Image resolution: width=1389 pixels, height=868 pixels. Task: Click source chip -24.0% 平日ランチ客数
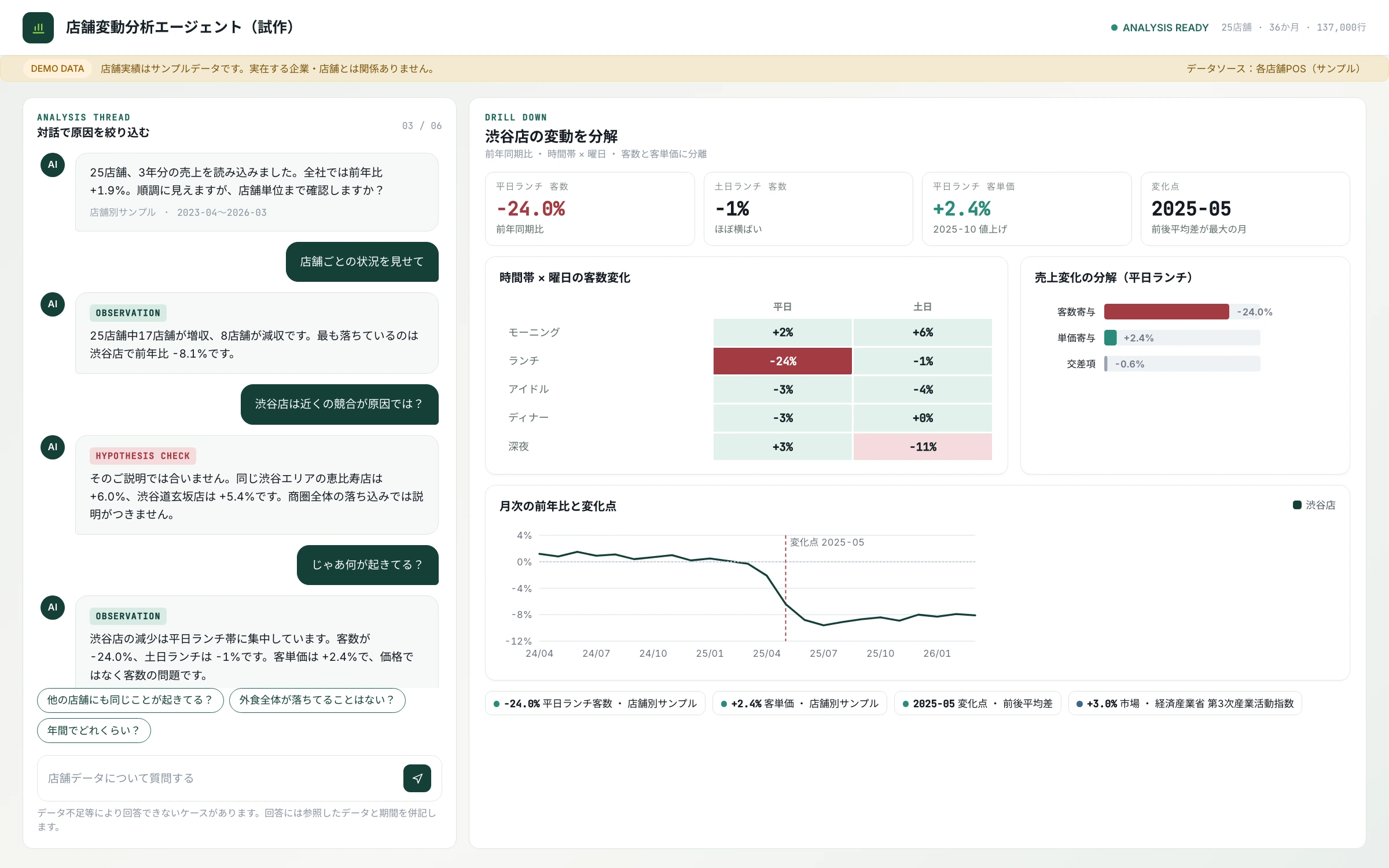[x=595, y=704]
